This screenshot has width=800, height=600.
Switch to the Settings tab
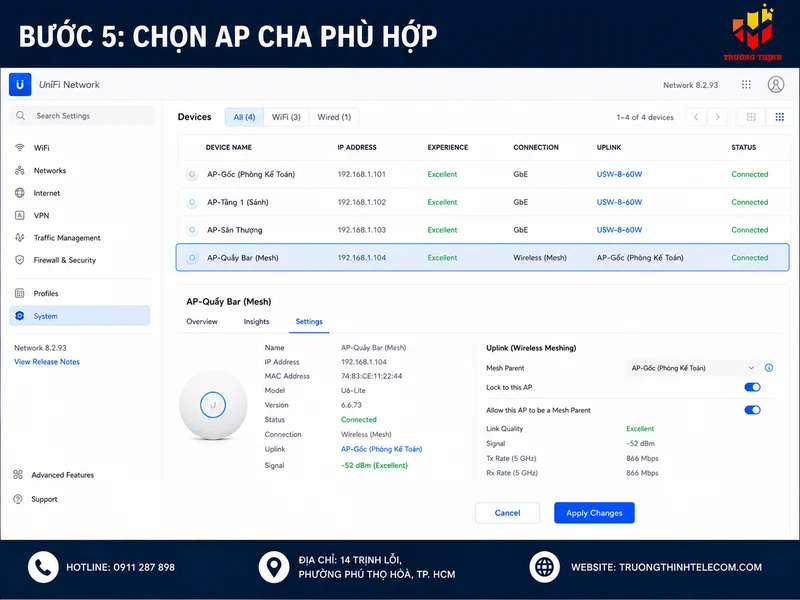point(309,321)
